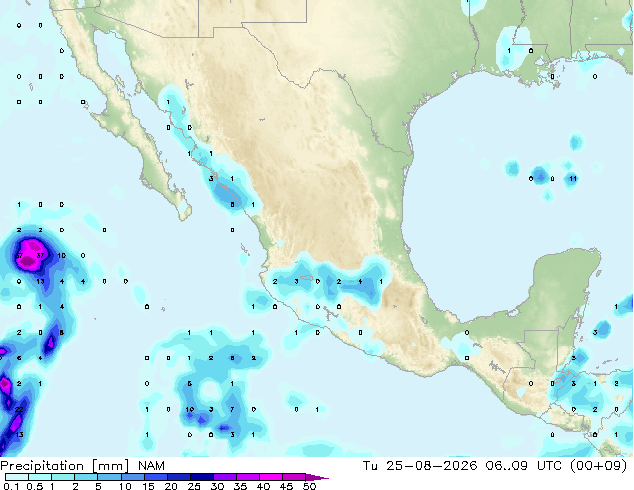This screenshot has height=490, width=634.
Task: Click the 30–35 mm purple legend box
Action: (x=225, y=477)
